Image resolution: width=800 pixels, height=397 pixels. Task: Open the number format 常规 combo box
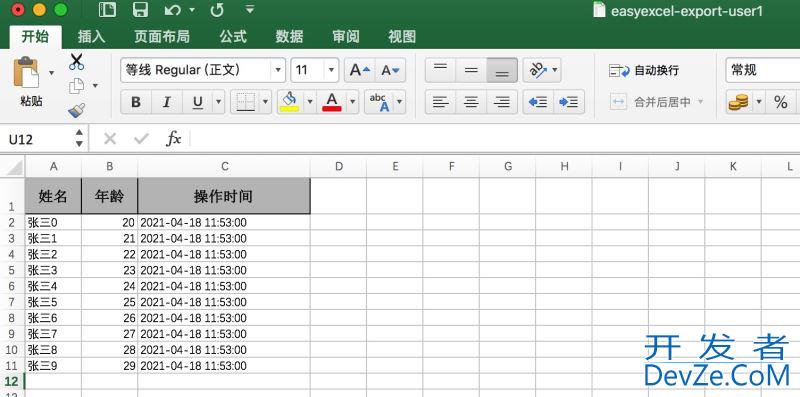click(762, 70)
